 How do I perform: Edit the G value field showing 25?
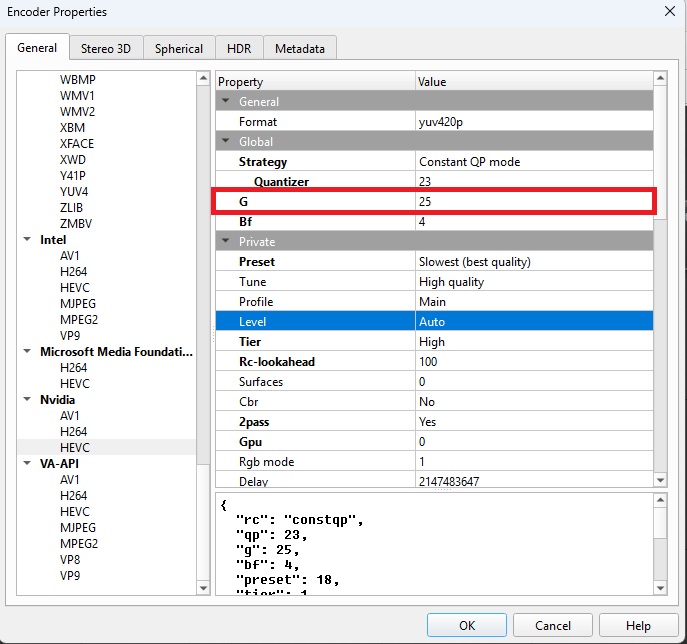pyautogui.click(x=533, y=202)
